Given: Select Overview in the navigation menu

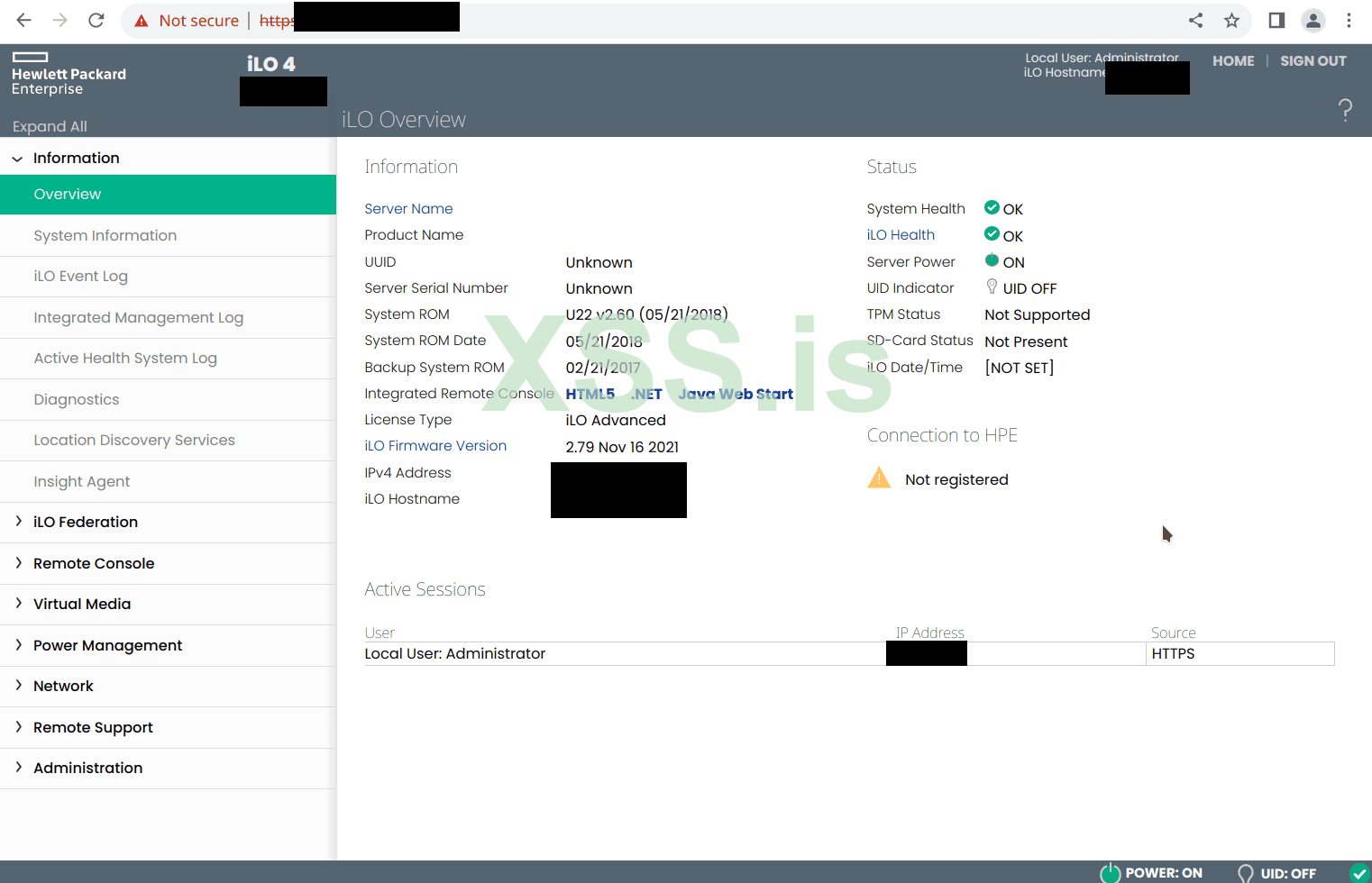Looking at the screenshot, I should pos(168,195).
